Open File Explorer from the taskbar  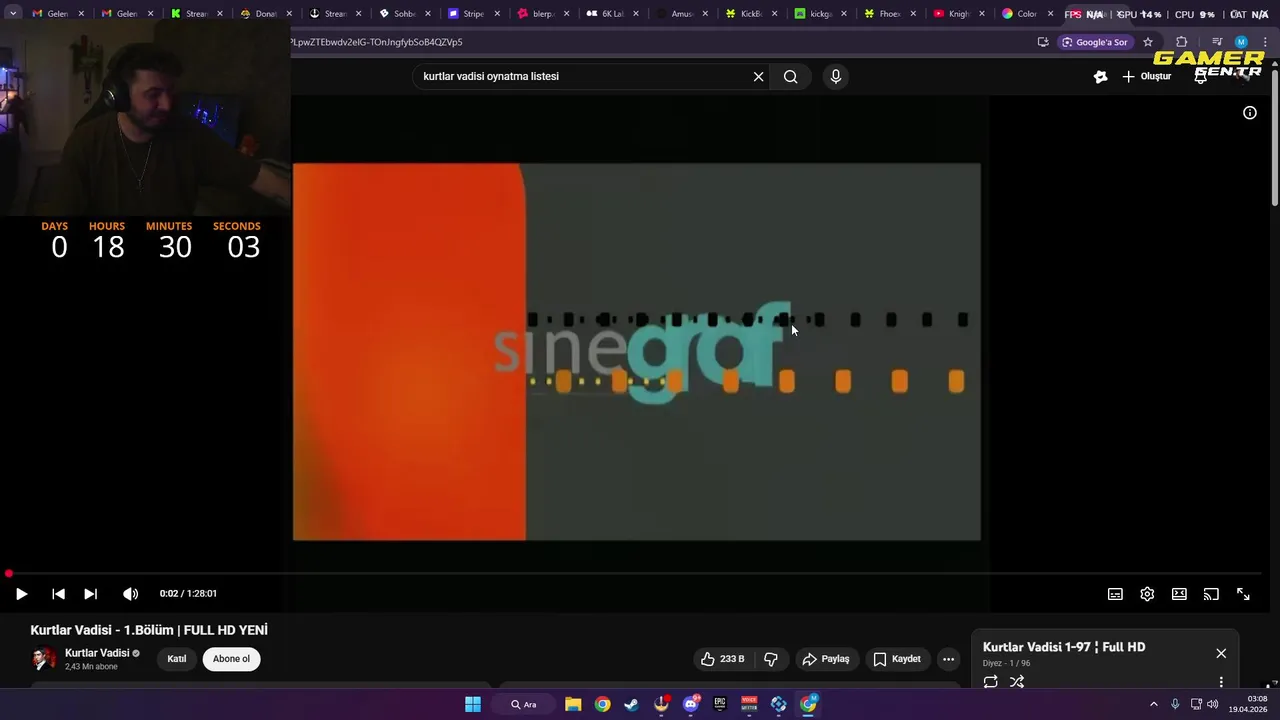(x=573, y=704)
